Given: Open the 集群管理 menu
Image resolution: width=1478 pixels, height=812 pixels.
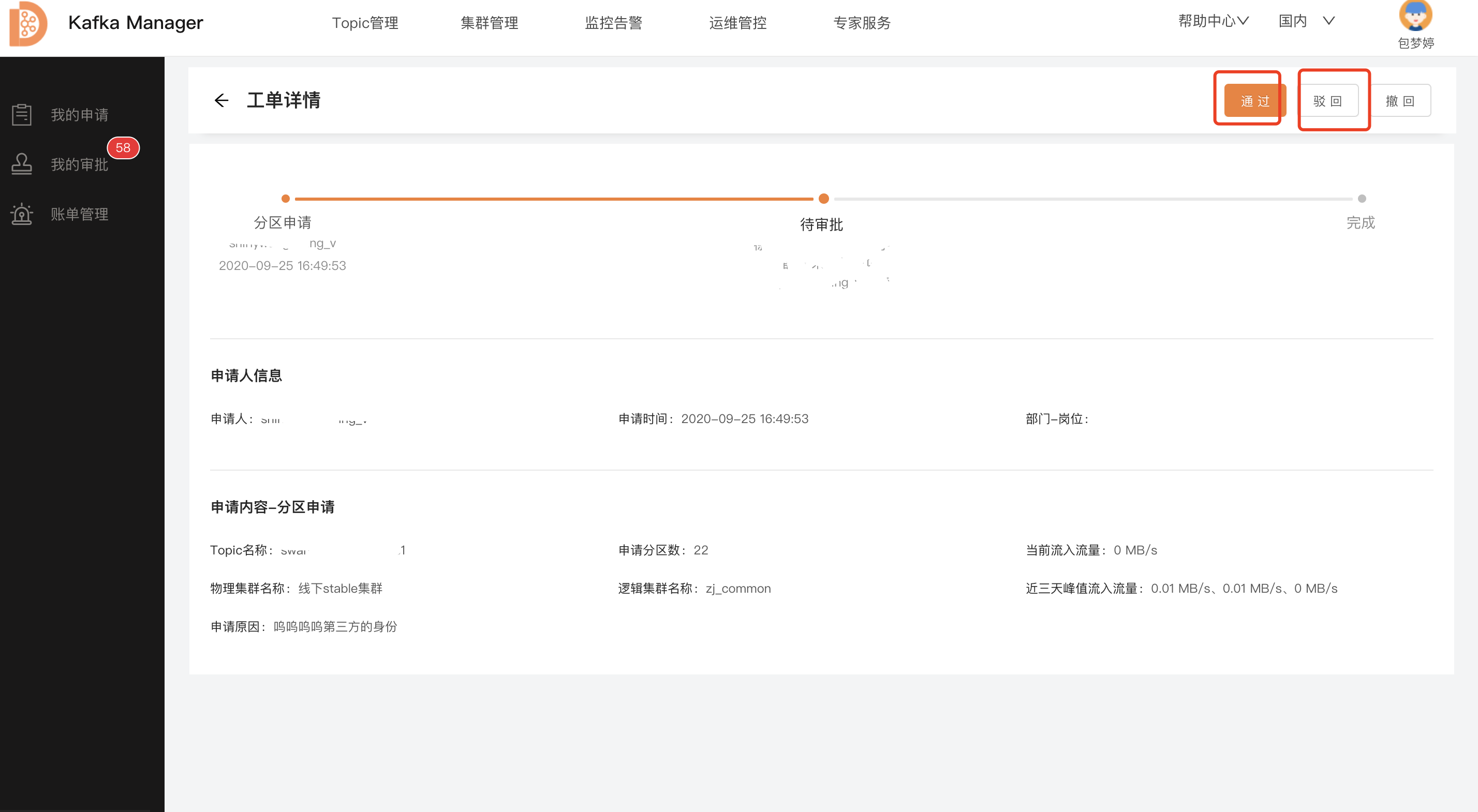Looking at the screenshot, I should pyautogui.click(x=489, y=23).
